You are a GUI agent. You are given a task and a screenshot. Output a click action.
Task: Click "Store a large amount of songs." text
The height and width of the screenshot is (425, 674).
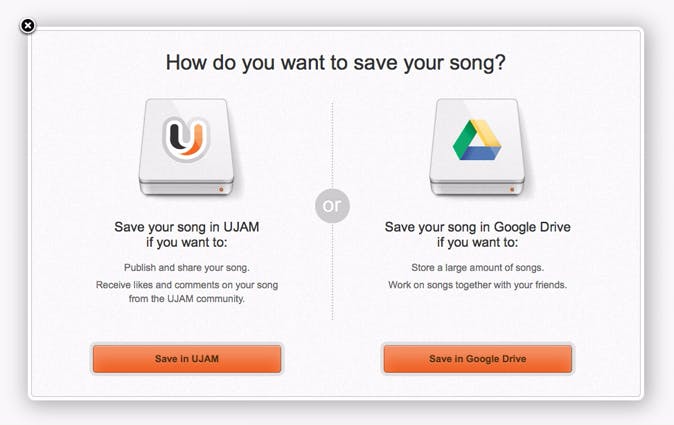(x=477, y=268)
